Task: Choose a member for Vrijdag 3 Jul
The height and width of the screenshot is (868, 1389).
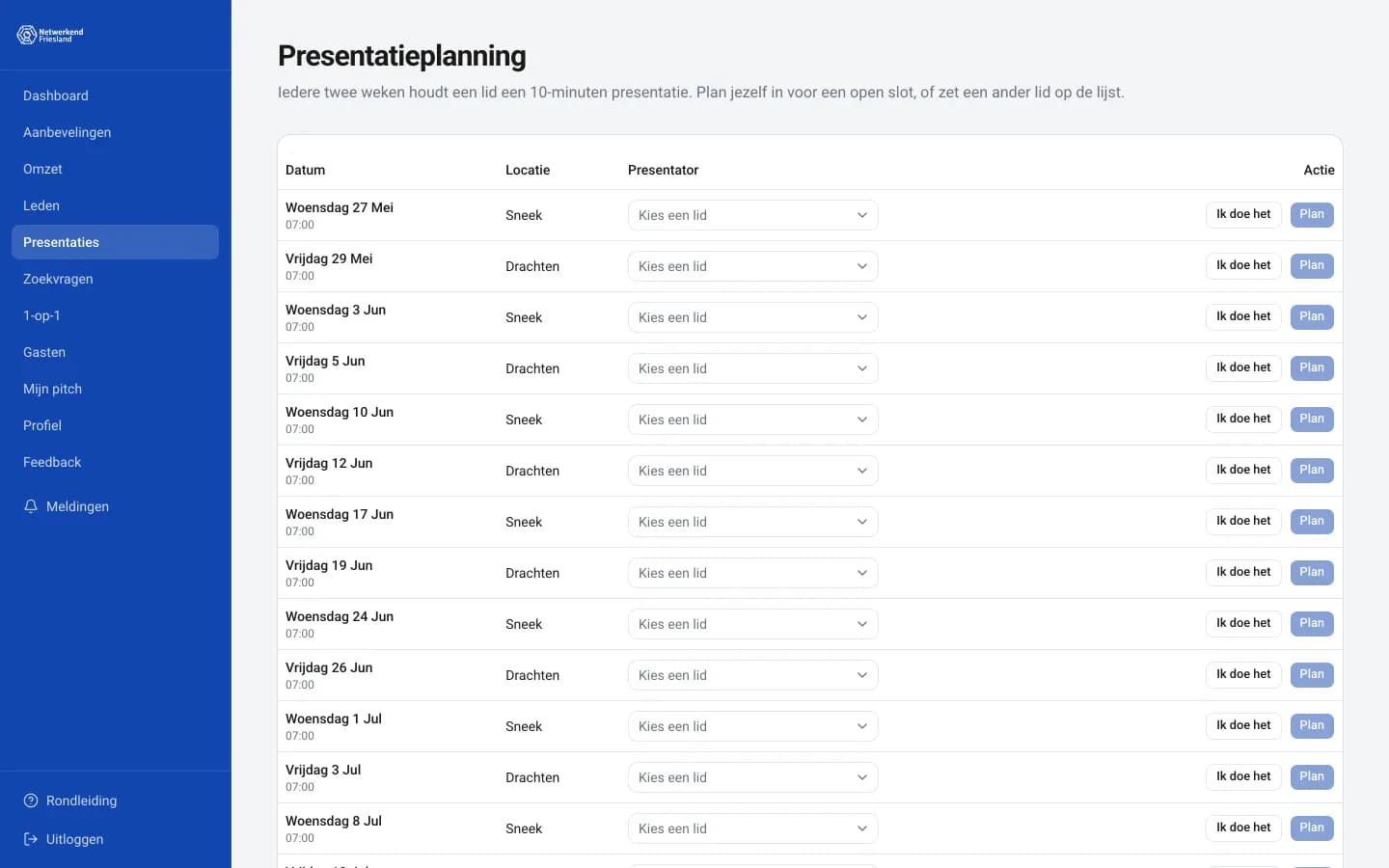Action: [752, 777]
